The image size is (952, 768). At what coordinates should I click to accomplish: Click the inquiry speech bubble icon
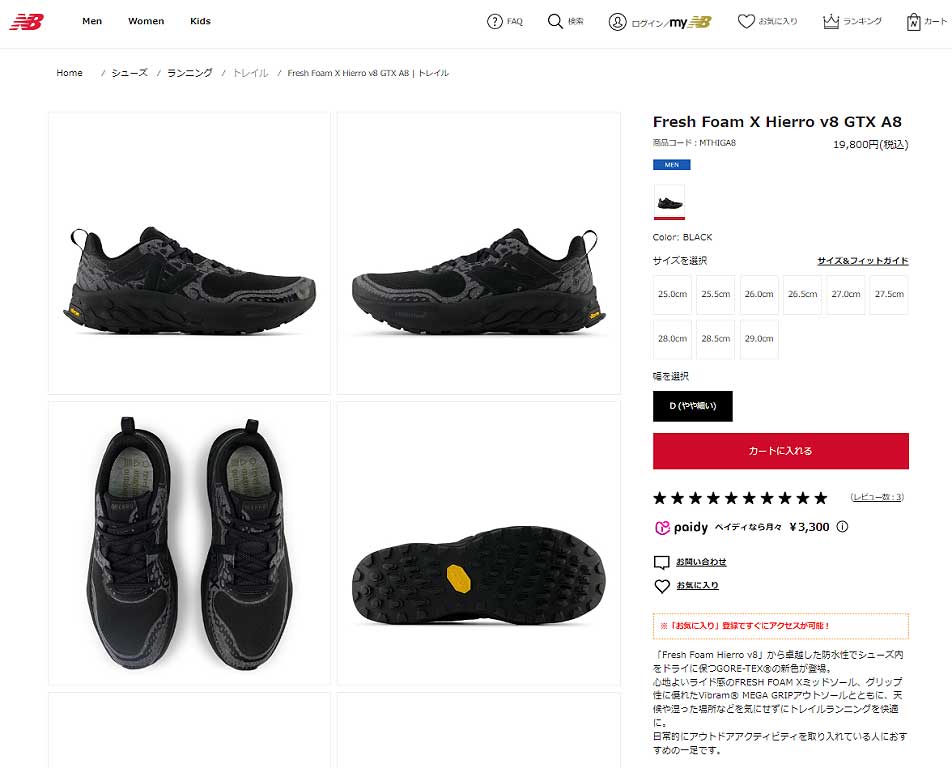[x=661, y=562]
